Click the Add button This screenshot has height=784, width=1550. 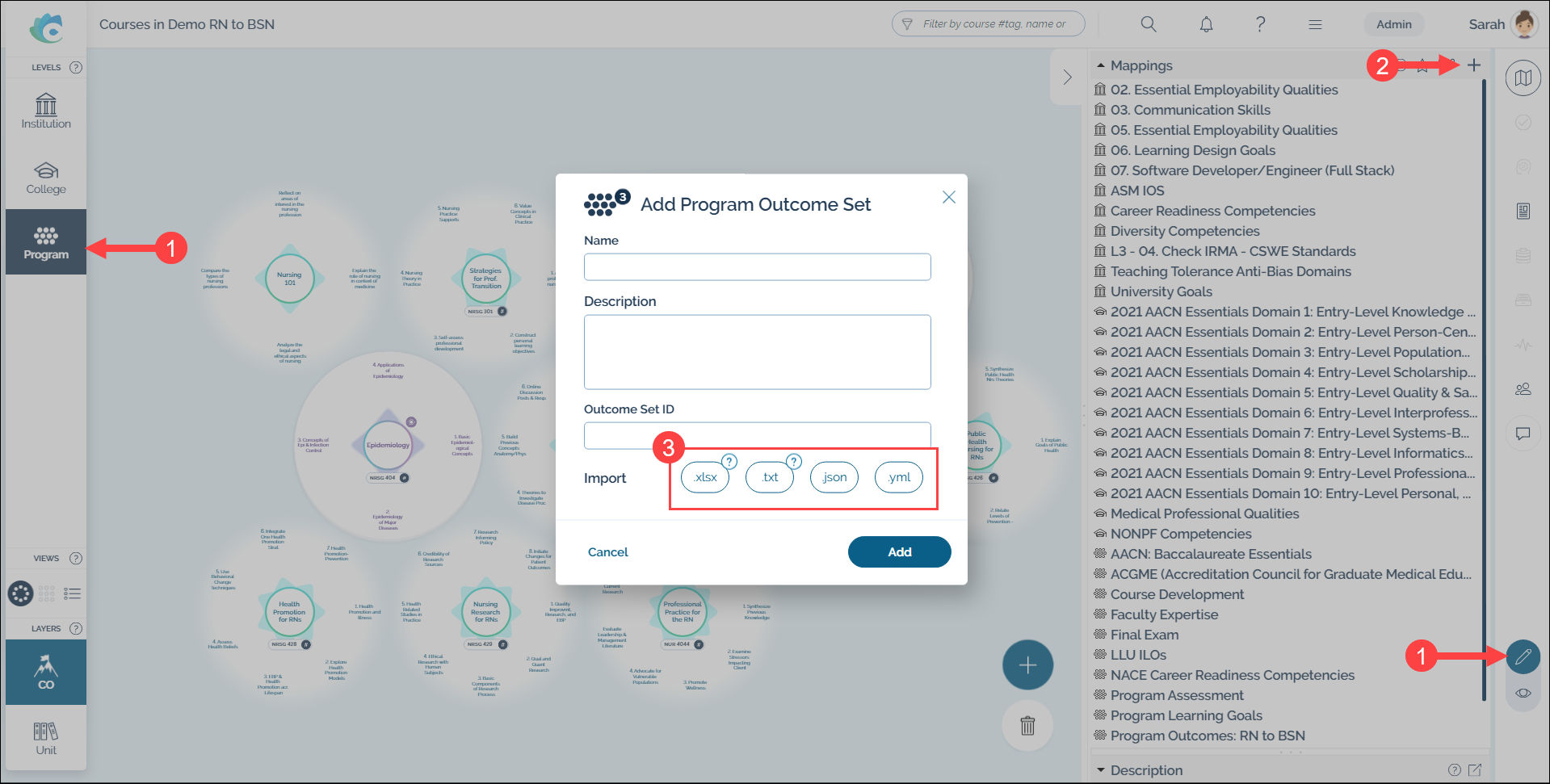pyautogui.click(x=899, y=552)
